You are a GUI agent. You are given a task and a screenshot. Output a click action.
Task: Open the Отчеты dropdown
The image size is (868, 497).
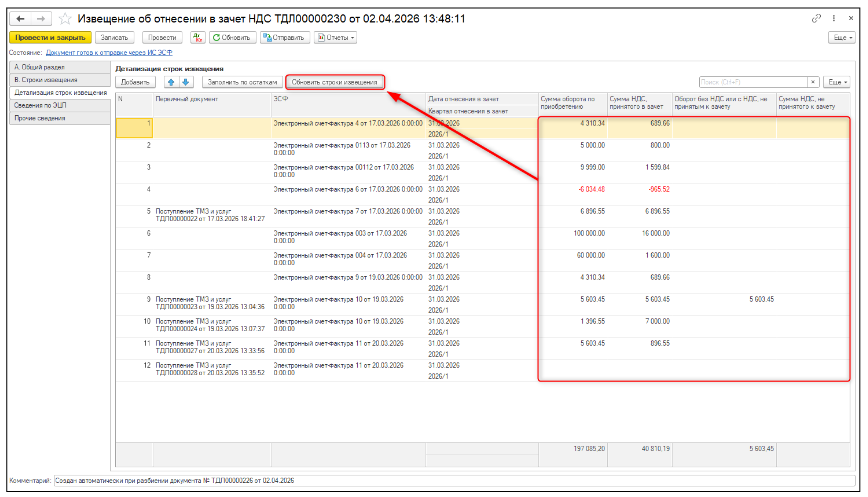coord(336,37)
